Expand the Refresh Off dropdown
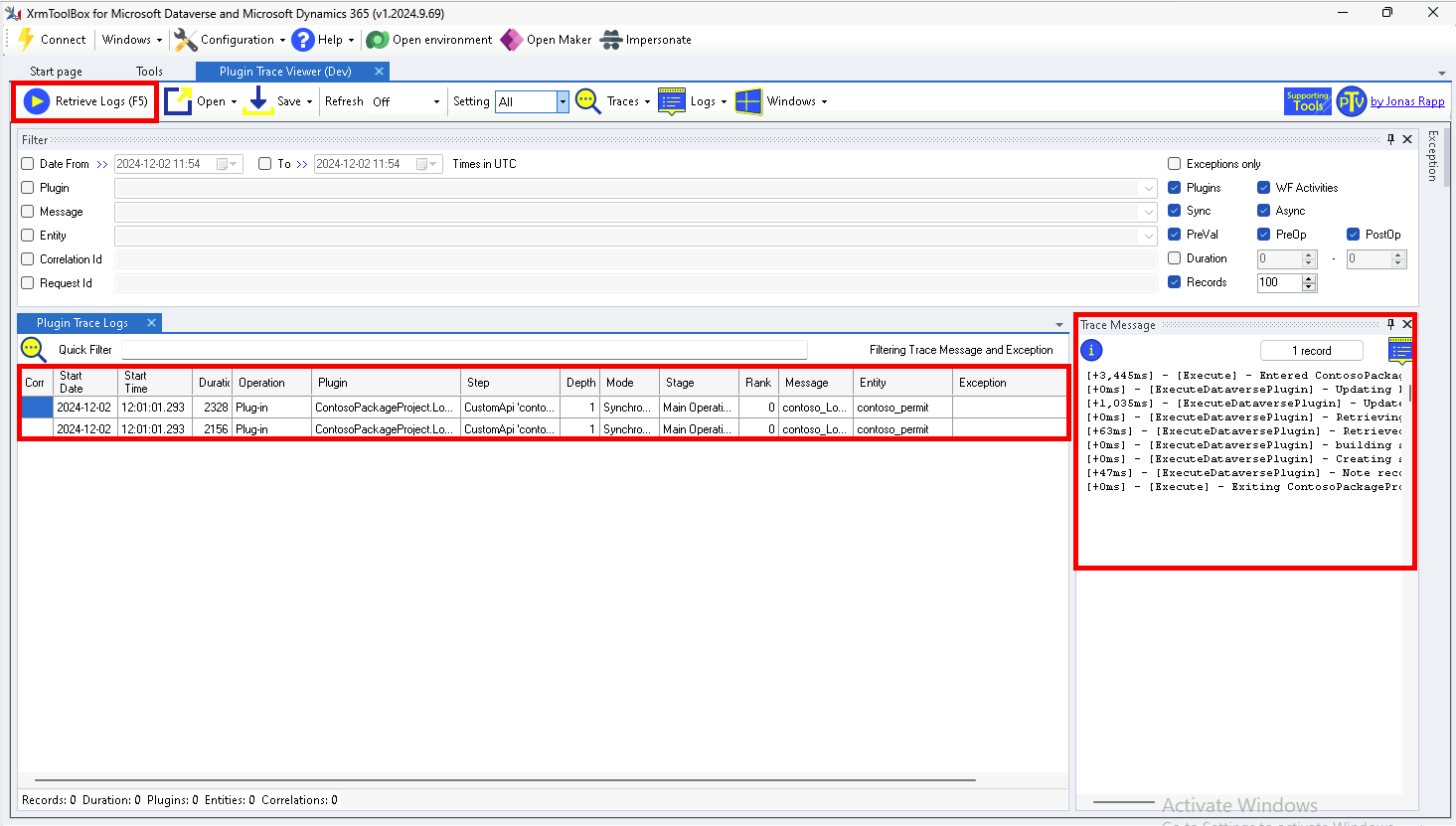The height and width of the screenshot is (826, 1456). pos(435,101)
